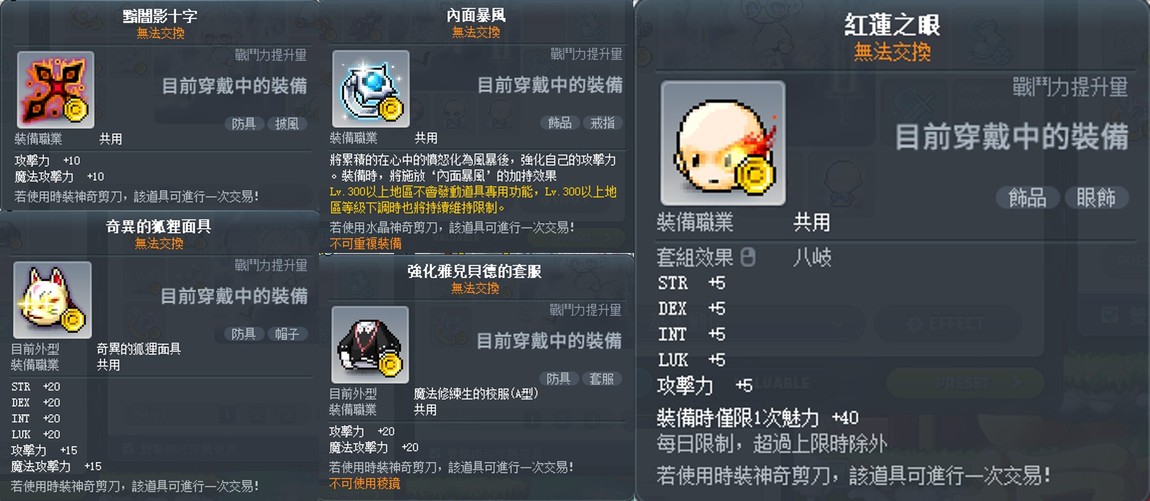The image size is (1150, 501).
Task: Click the 戒指 tag in ring tooltip
Action: (x=602, y=122)
